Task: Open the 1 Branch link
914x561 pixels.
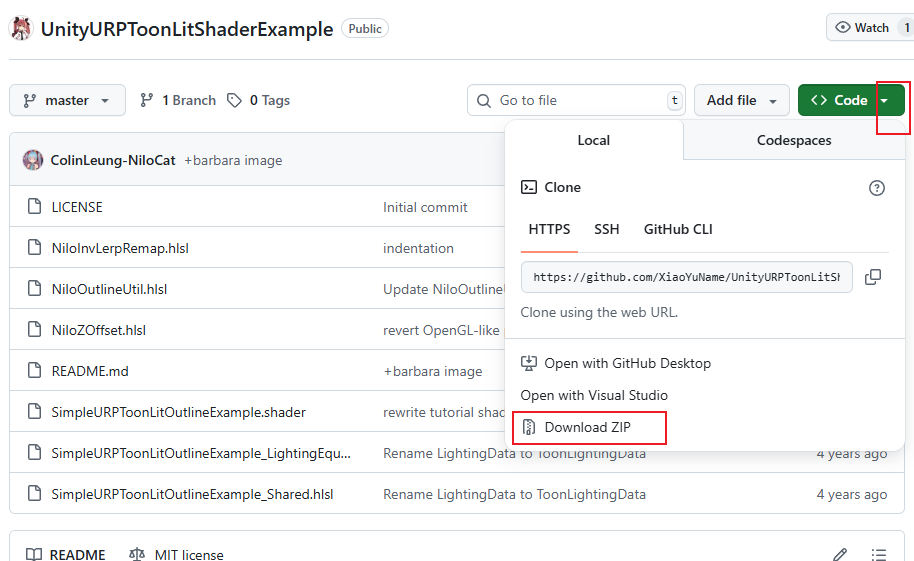Action: tap(178, 100)
